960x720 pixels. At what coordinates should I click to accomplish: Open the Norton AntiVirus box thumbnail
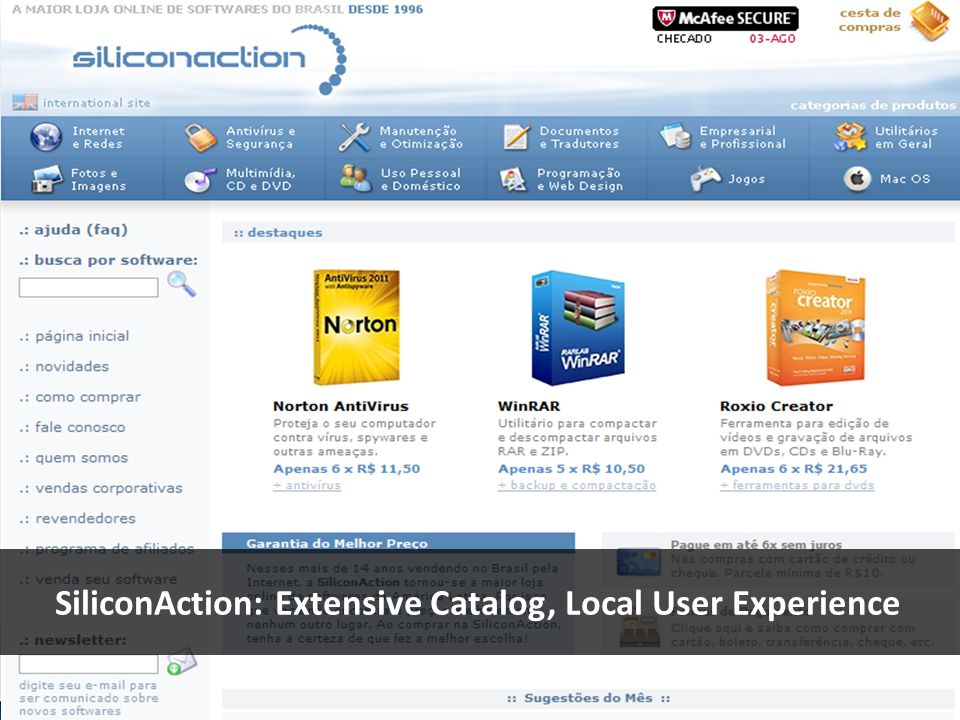(357, 327)
